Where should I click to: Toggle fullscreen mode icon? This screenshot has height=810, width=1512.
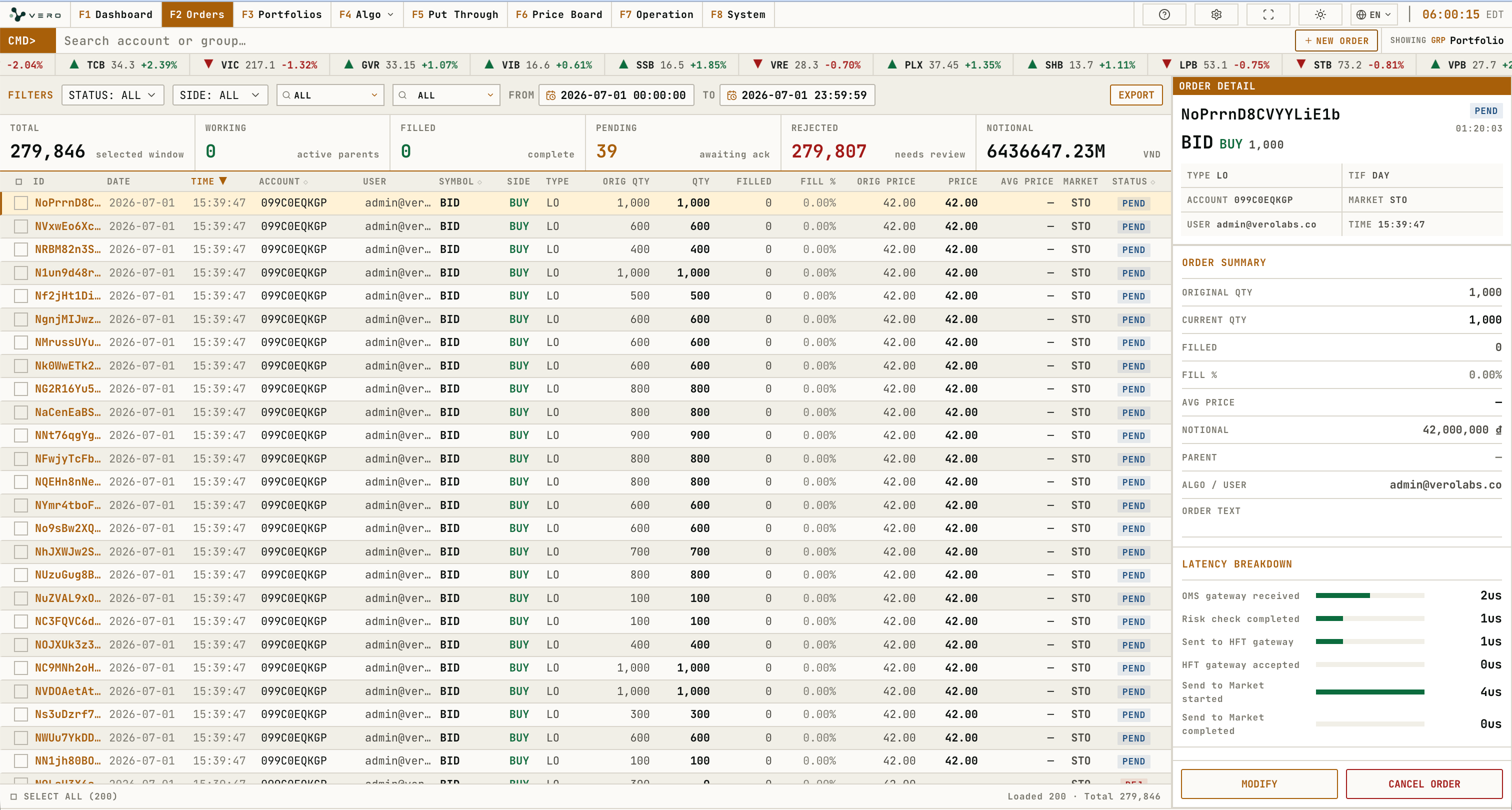click(1268, 14)
